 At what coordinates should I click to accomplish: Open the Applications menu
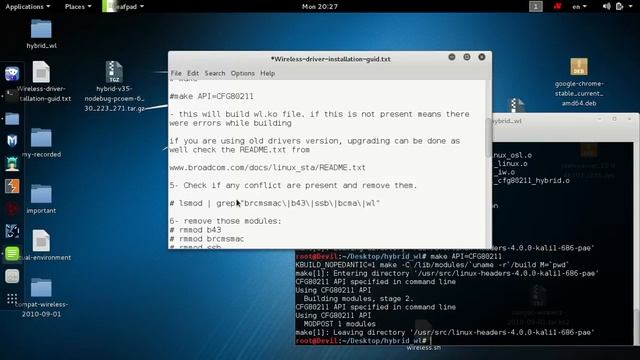coord(28,7)
